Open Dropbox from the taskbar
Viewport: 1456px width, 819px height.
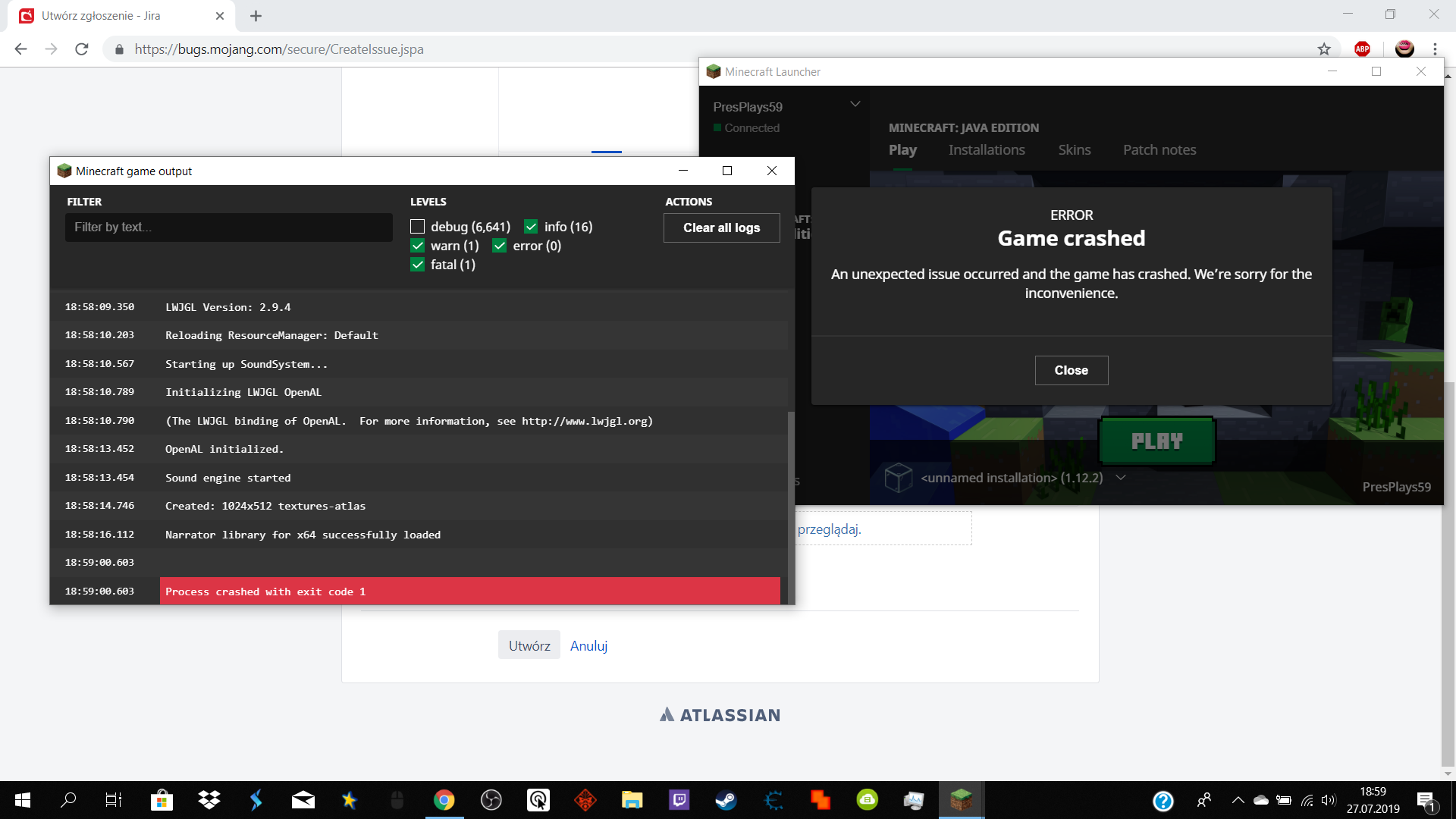(x=209, y=800)
